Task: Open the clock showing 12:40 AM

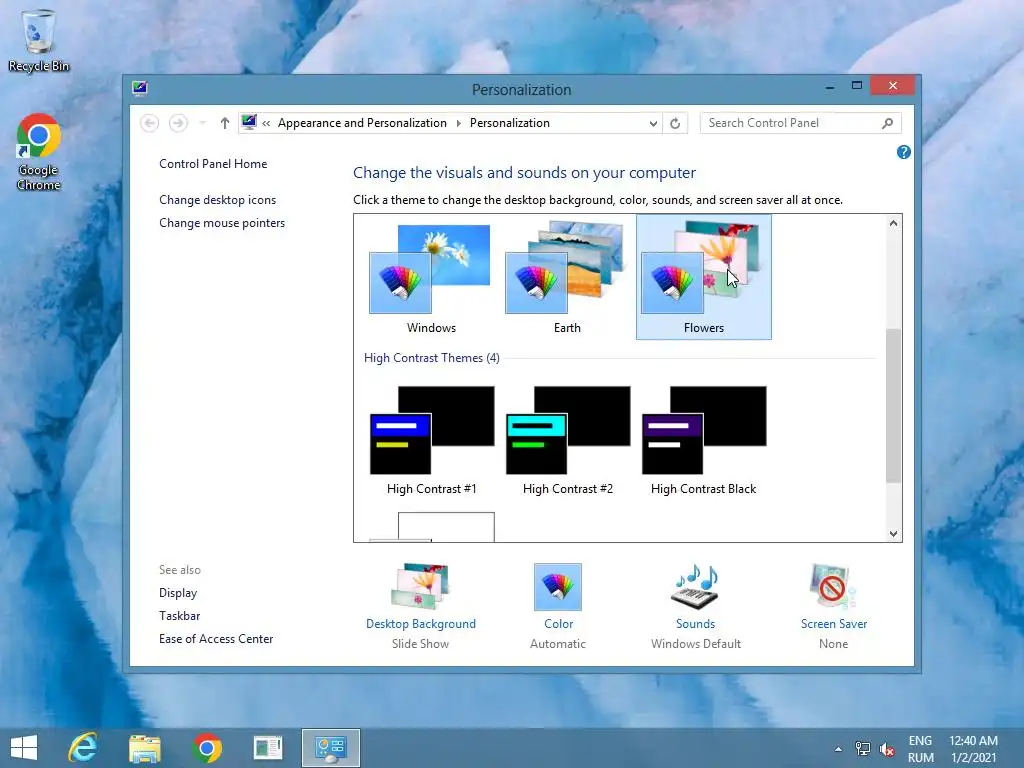Action: click(x=973, y=749)
